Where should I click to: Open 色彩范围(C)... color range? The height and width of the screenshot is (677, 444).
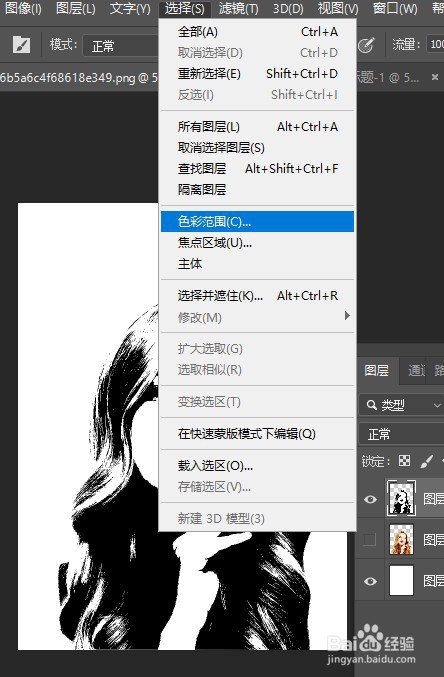[257, 221]
